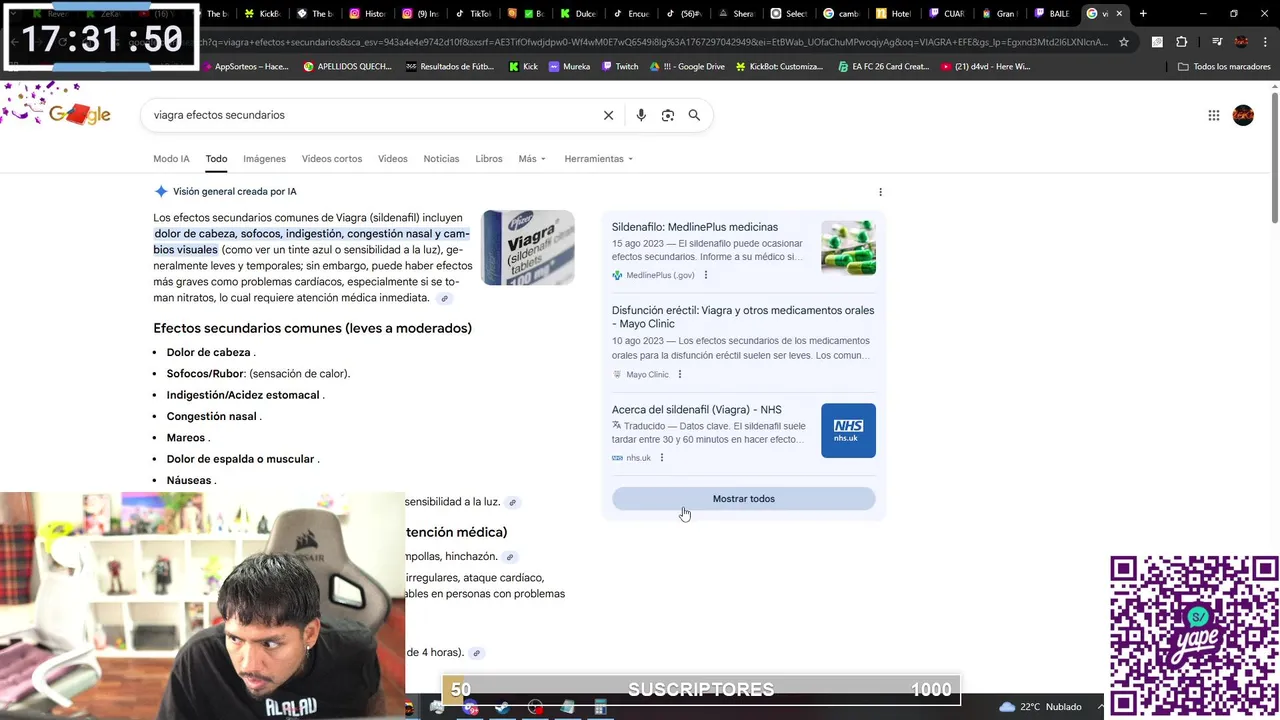Open Google Lens image search icon
This screenshot has height=720, width=1280.
pyautogui.click(x=668, y=115)
